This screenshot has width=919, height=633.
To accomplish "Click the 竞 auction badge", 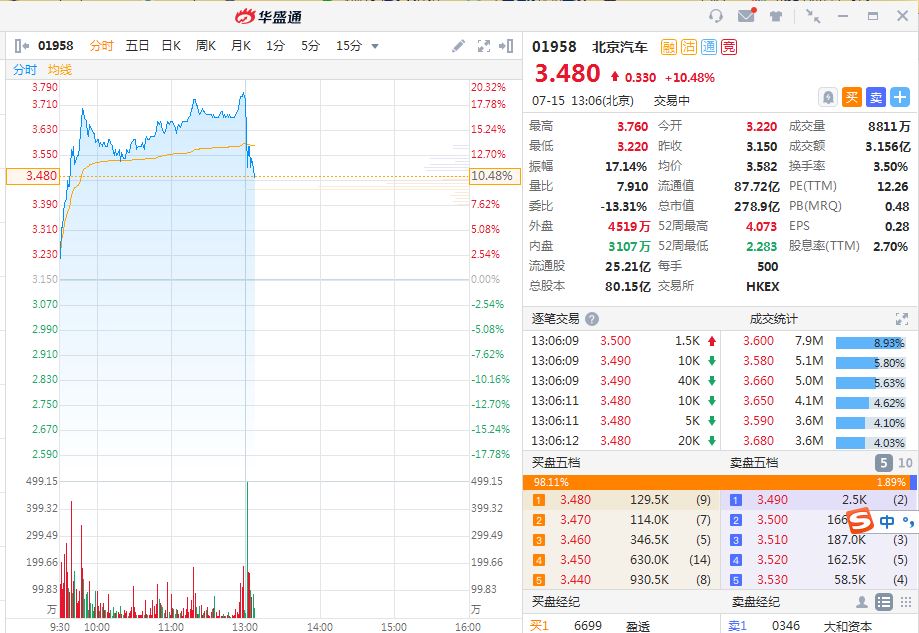I will 729,47.
